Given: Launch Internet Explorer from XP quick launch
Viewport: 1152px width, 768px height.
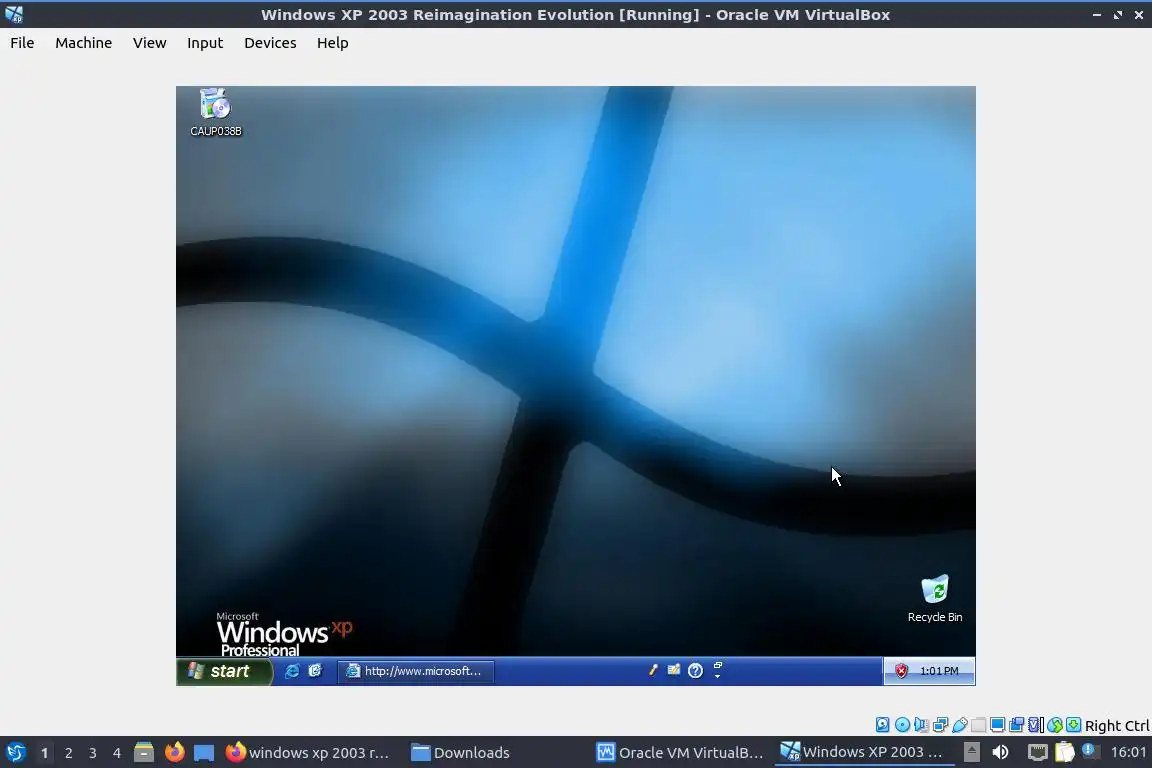Looking at the screenshot, I should tap(292, 671).
